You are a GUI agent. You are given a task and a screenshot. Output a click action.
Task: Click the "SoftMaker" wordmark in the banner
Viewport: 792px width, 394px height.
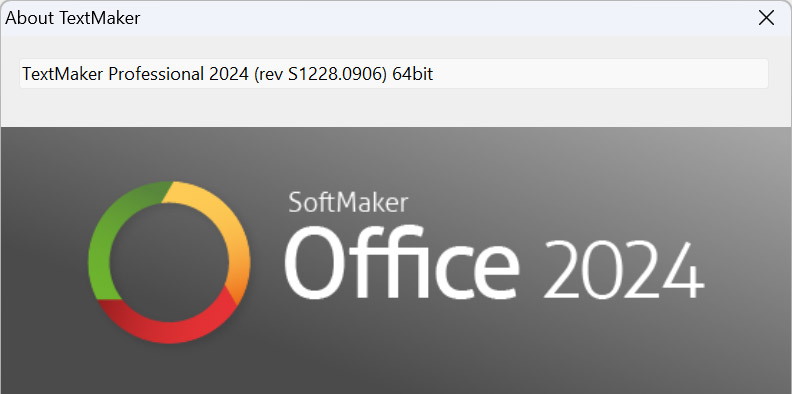348,202
